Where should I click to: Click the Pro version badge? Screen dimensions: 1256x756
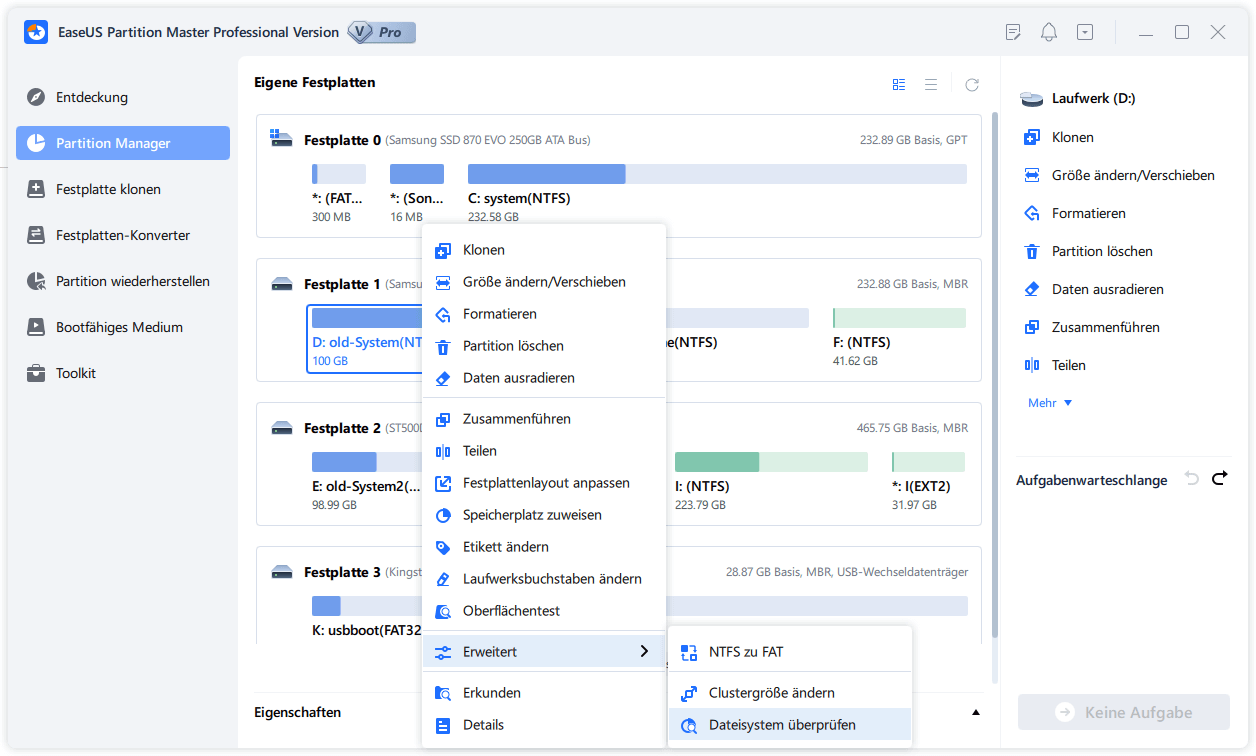pyautogui.click(x=381, y=32)
